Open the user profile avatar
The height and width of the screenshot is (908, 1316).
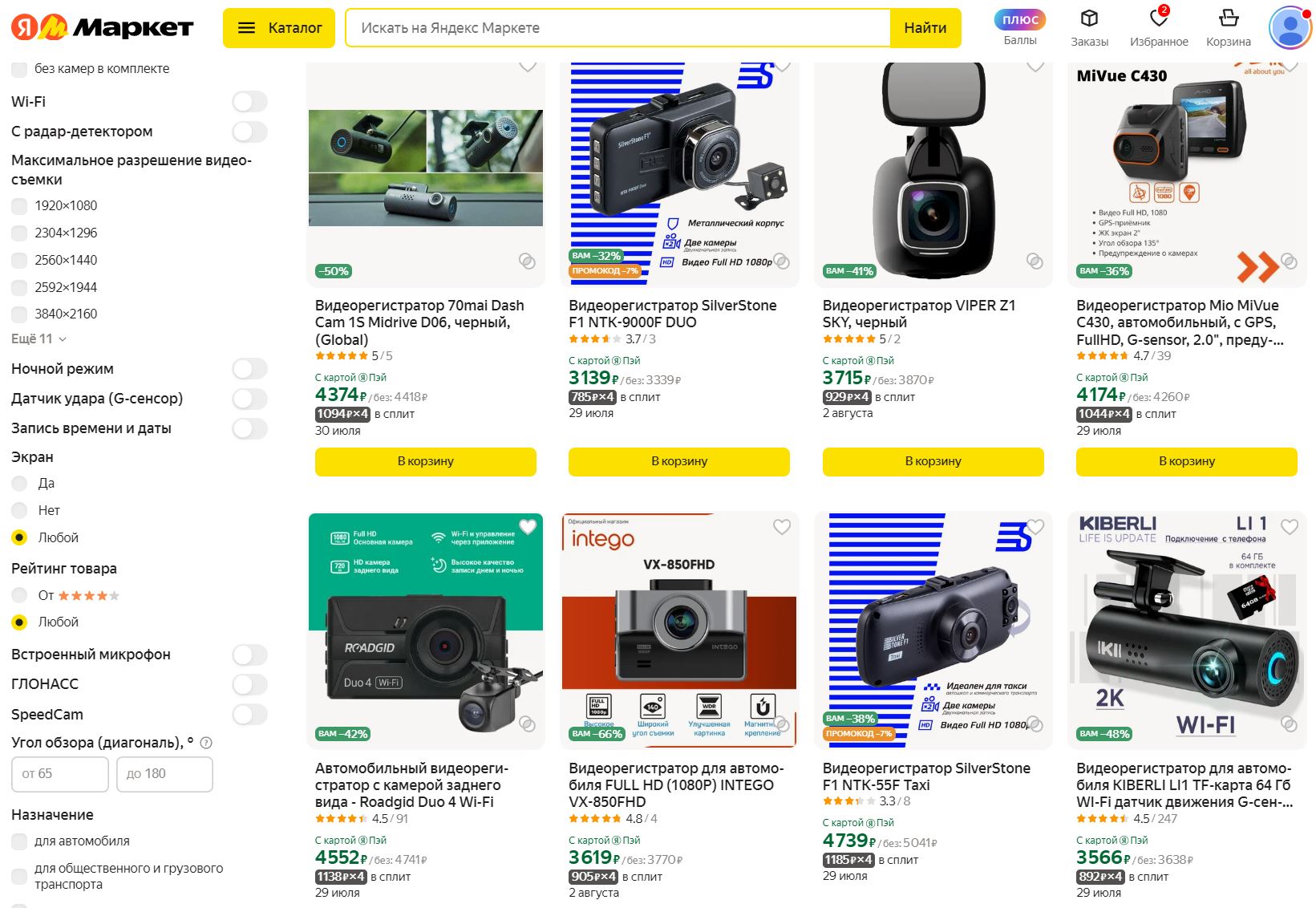coord(1290,28)
